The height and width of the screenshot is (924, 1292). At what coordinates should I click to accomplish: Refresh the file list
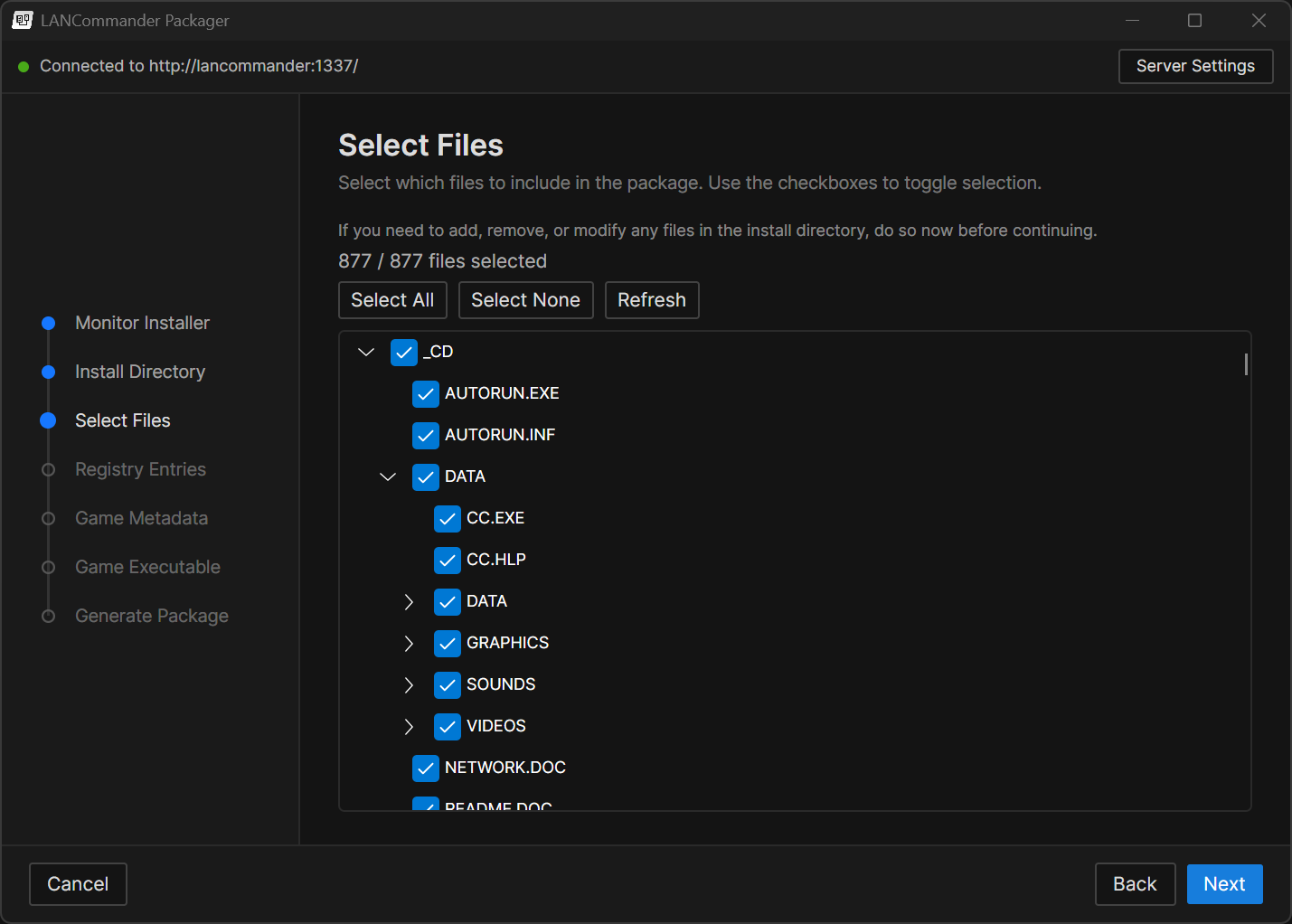652,300
